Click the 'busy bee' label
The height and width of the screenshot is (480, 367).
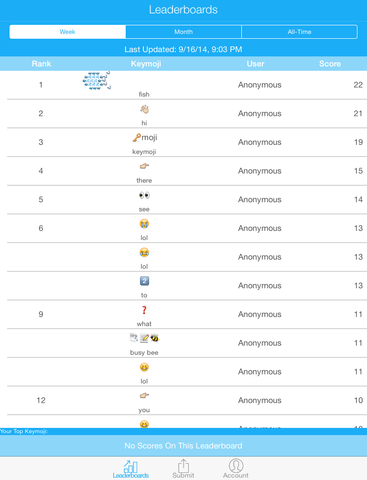144,352
